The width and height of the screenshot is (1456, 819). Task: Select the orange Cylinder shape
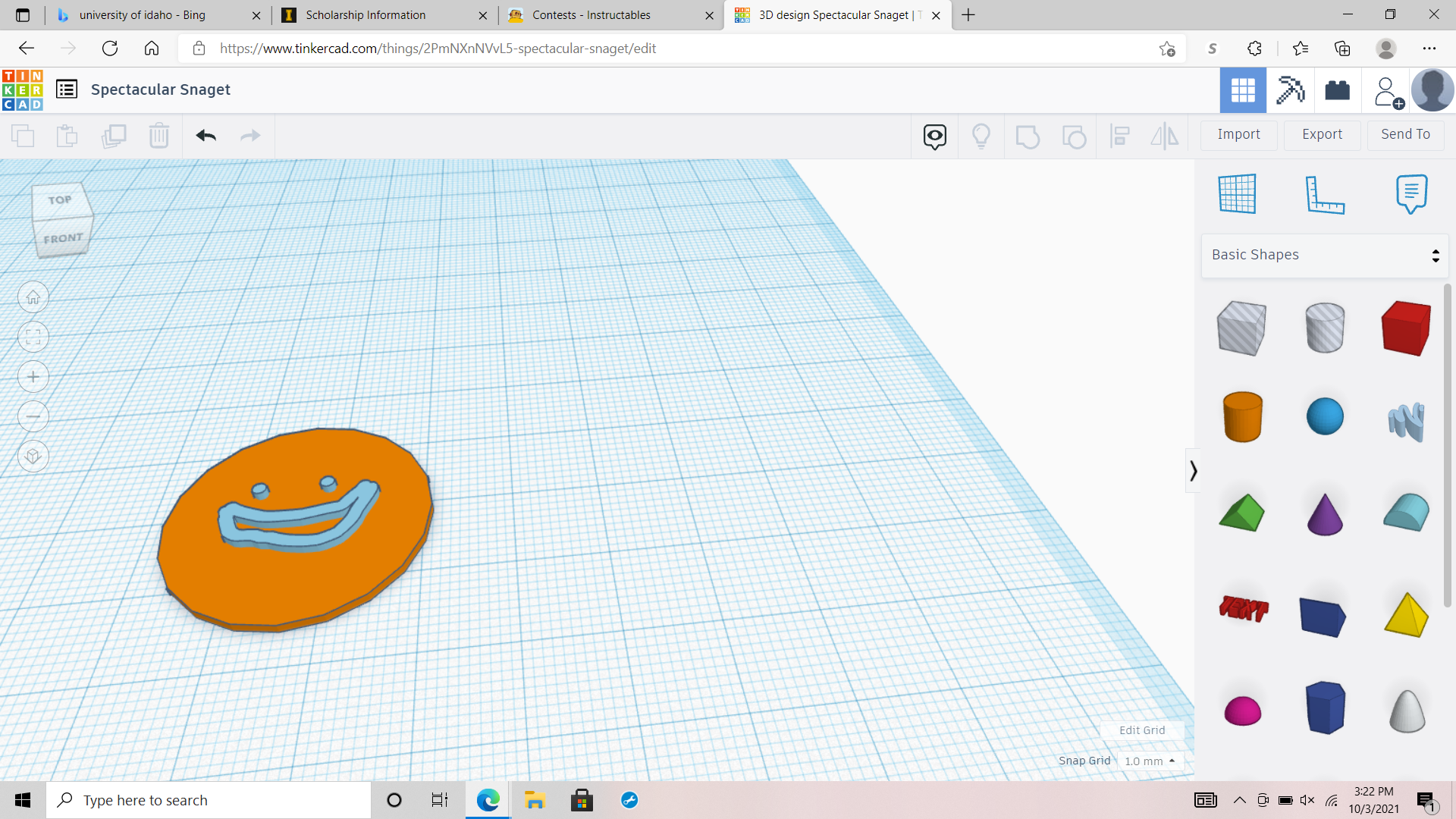point(1242,416)
